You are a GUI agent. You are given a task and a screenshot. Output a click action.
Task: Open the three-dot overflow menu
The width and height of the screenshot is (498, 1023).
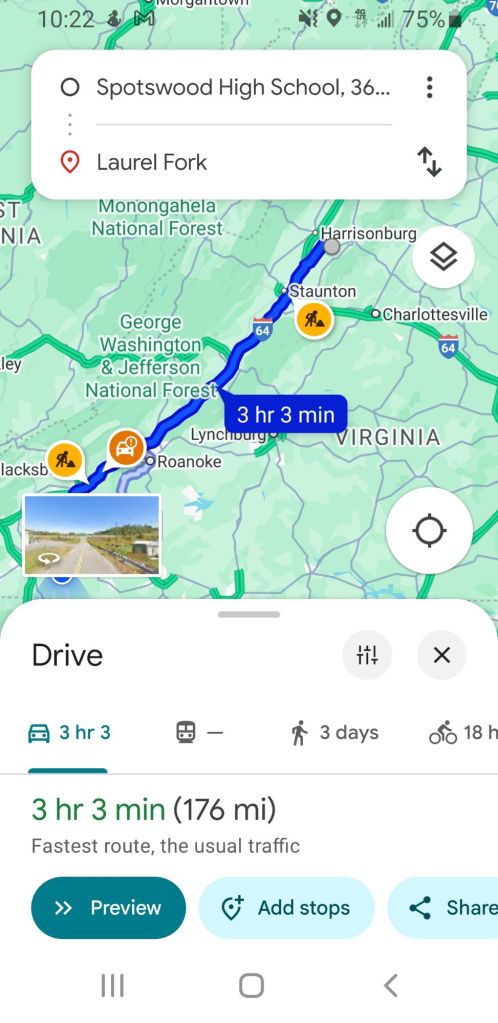click(429, 87)
